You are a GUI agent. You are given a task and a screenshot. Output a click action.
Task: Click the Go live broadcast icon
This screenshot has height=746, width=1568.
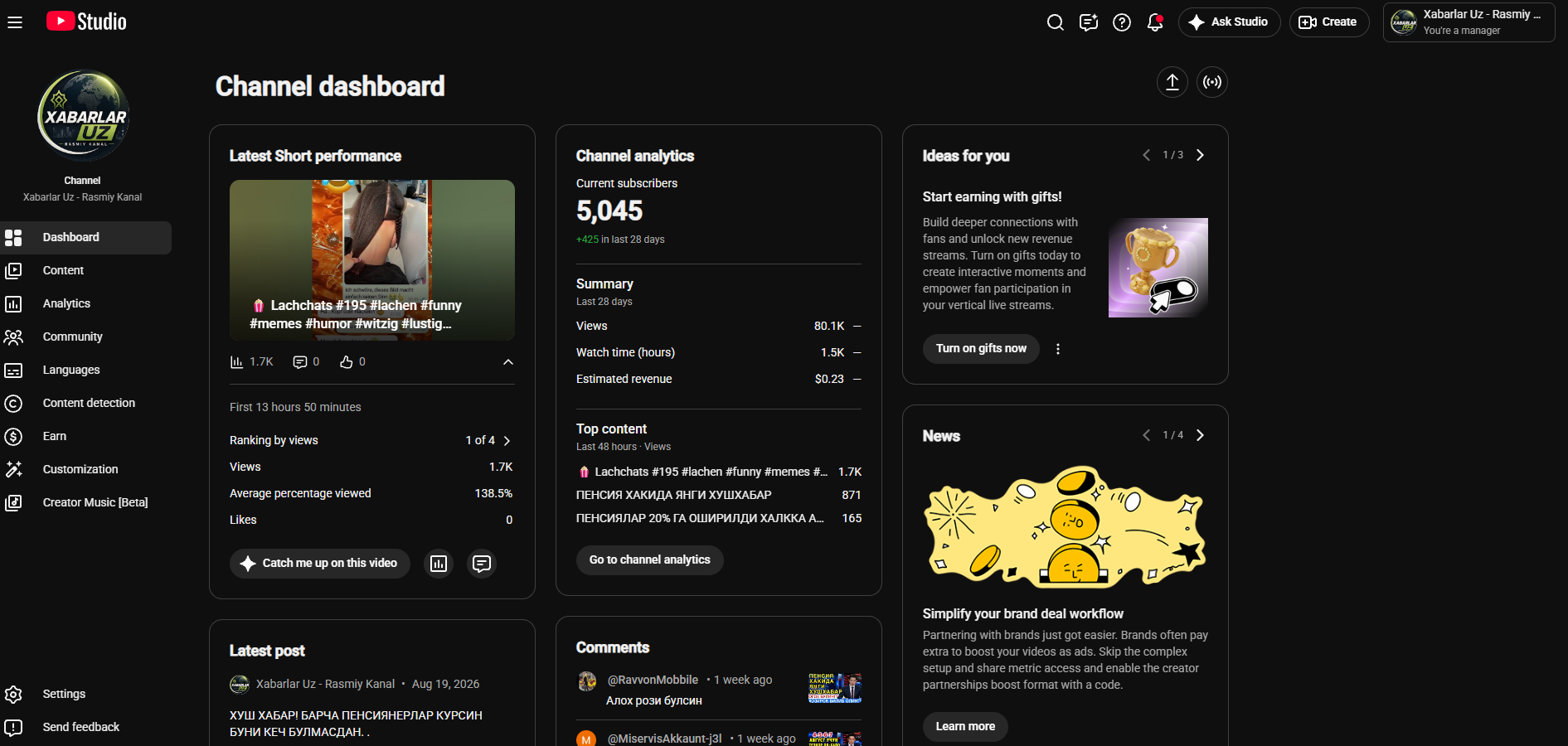(1212, 82)
